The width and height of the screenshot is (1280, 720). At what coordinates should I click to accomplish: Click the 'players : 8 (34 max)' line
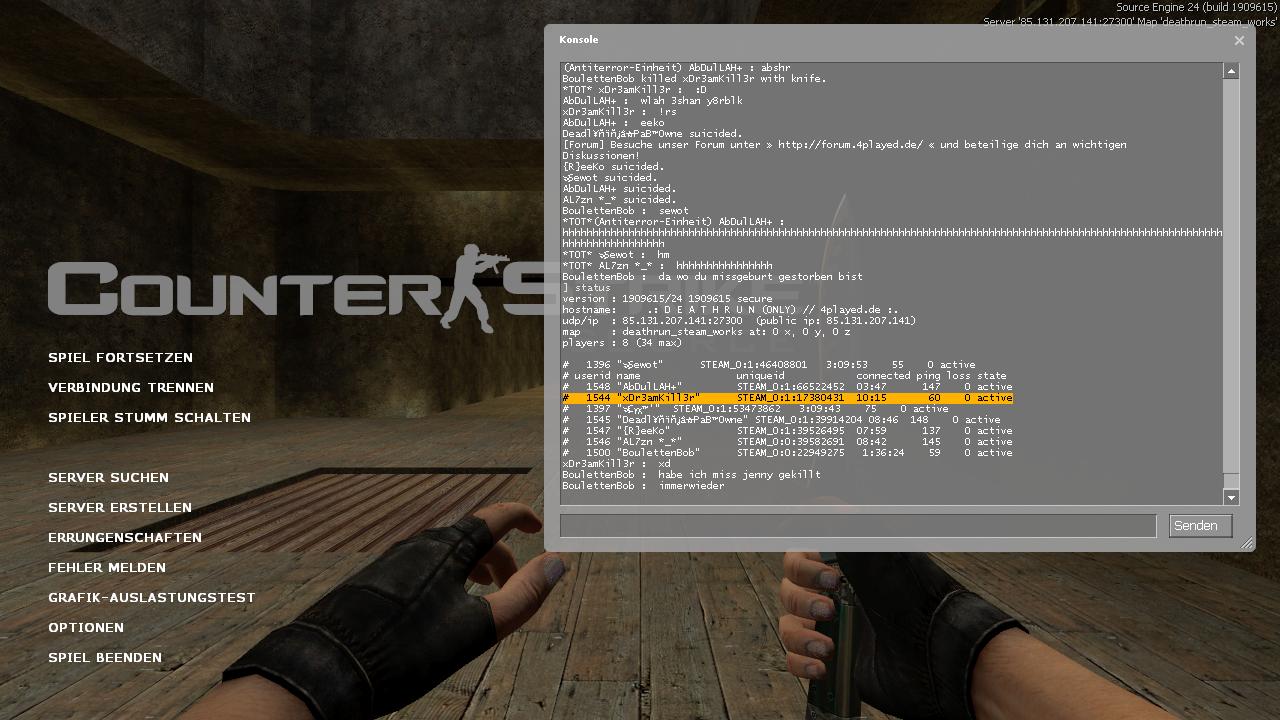pos(622,343)
